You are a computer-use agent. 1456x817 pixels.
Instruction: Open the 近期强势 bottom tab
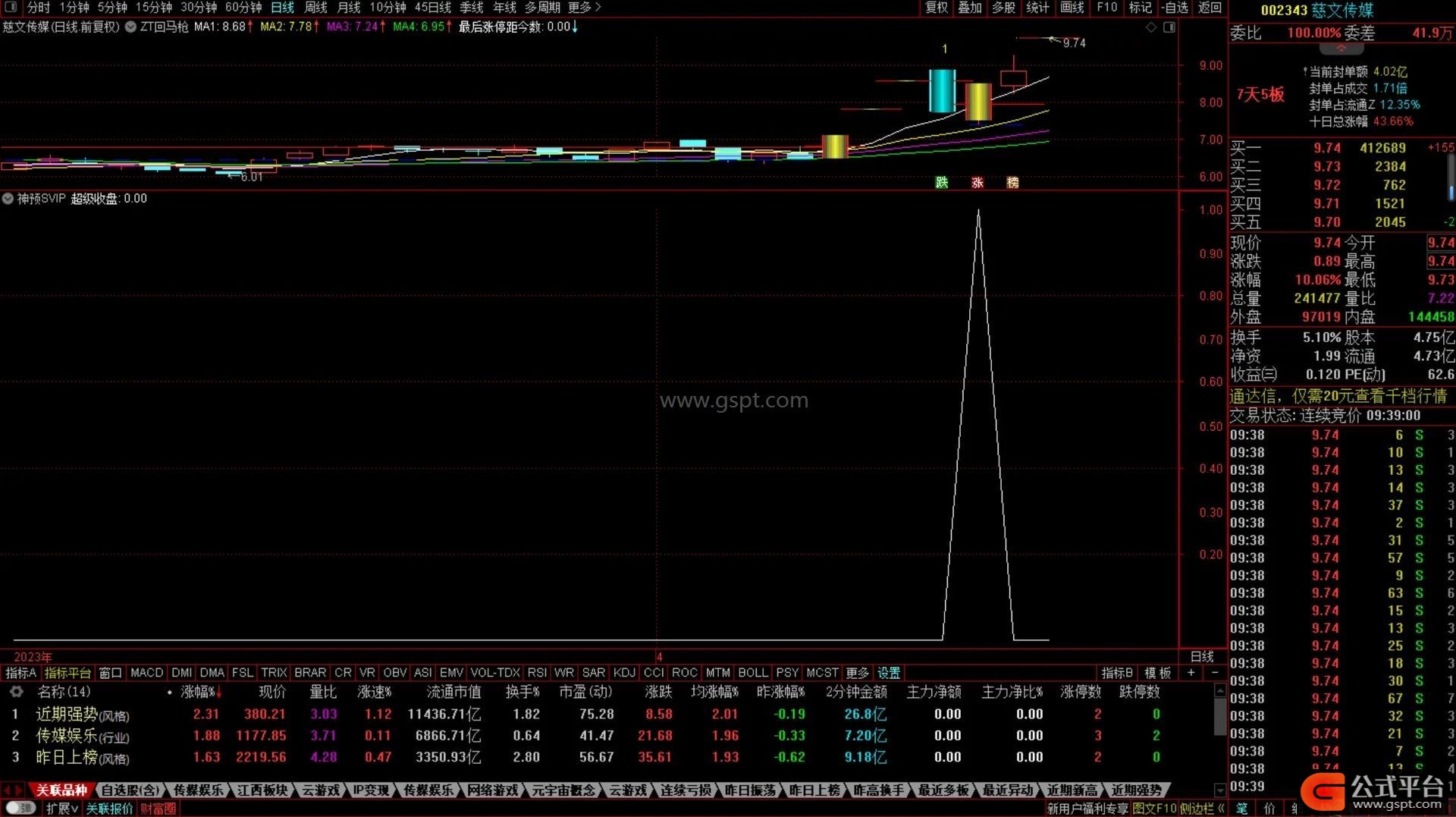[1136, 790]
